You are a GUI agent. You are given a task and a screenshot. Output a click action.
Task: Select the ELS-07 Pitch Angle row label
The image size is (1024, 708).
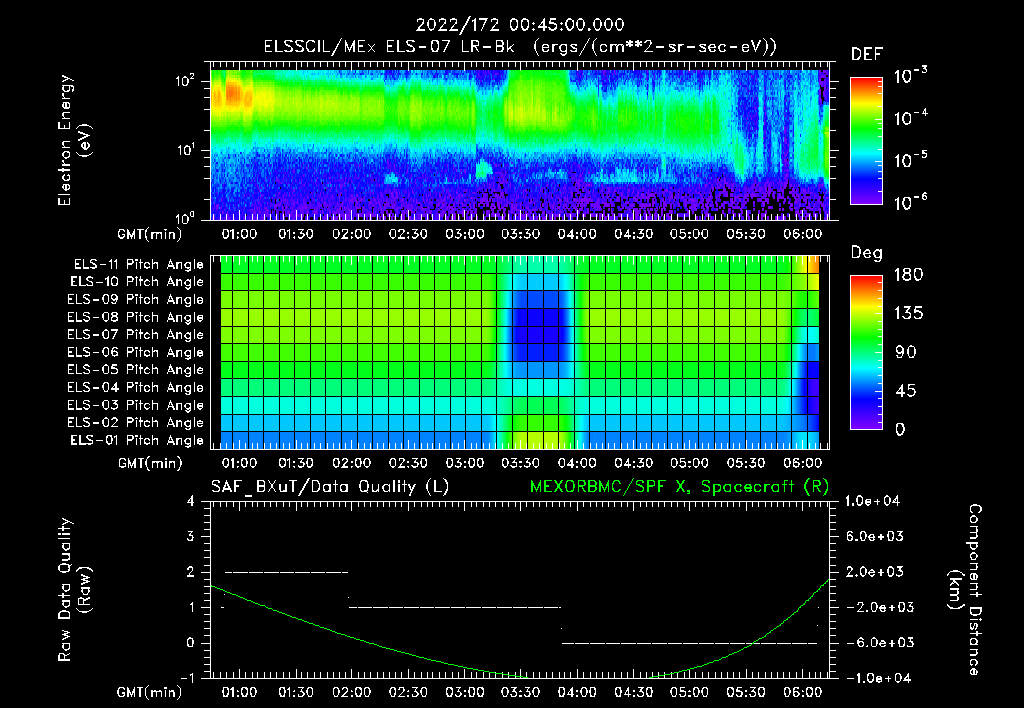[x=136, y=334]
